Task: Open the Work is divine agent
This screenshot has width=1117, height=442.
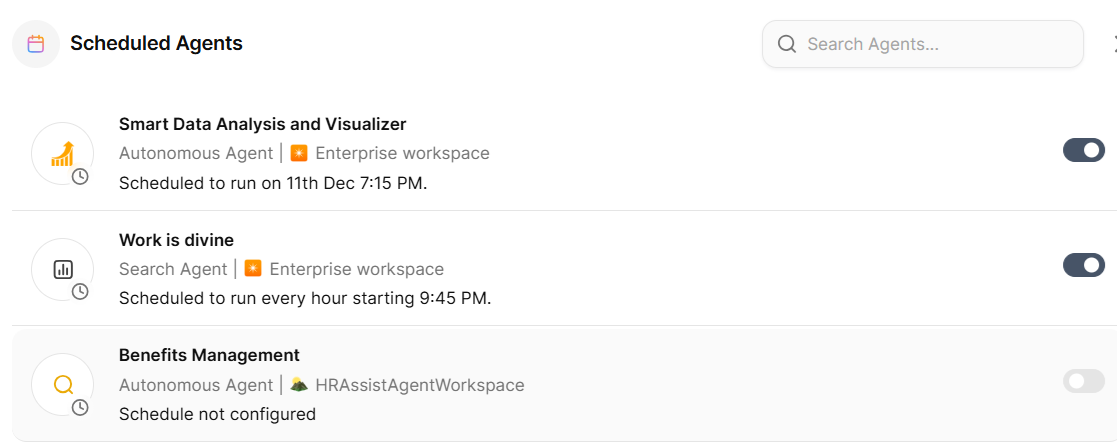Action: point(176,240)
